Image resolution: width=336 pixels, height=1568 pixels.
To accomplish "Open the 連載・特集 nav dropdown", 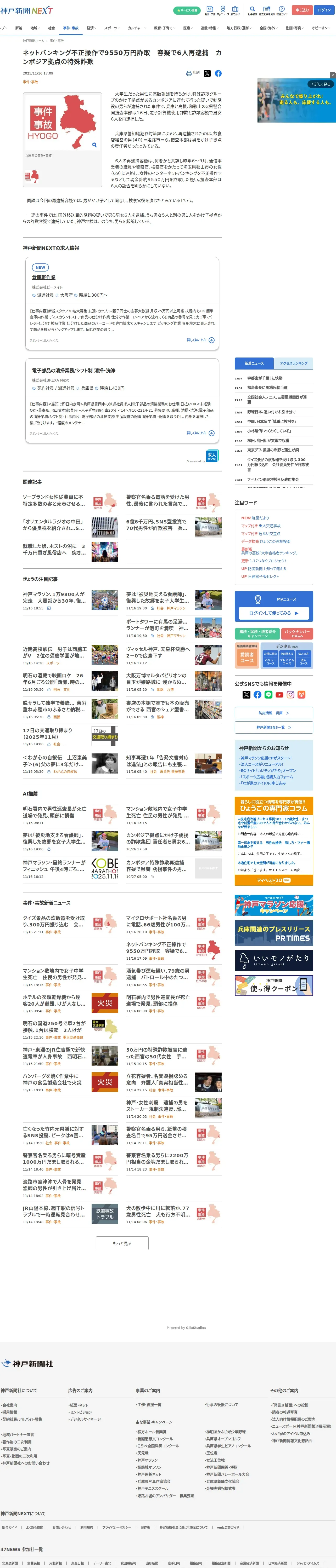I will 210,28.
